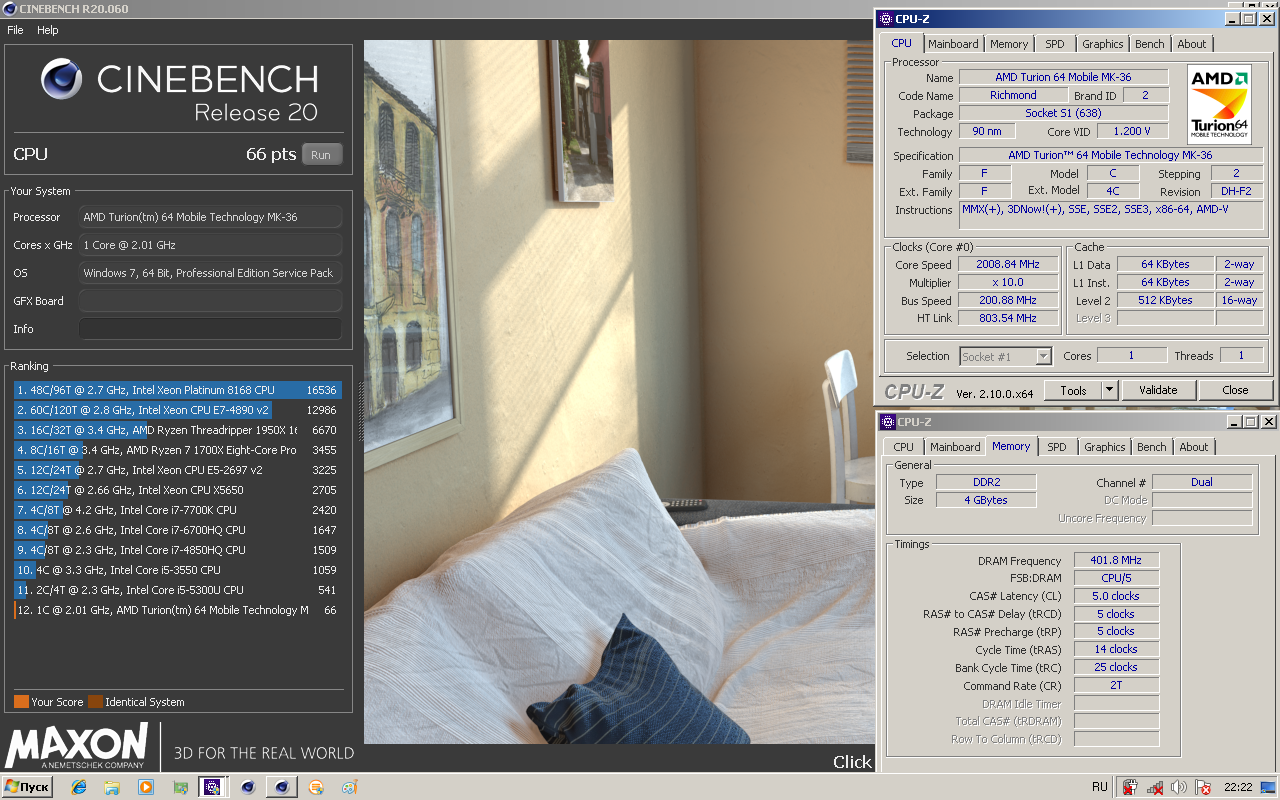Image resolution: width=1280 pixels, height=800 pixels.
Task: Select the Xeon X5650 ranking row
Action: [177, 490]
